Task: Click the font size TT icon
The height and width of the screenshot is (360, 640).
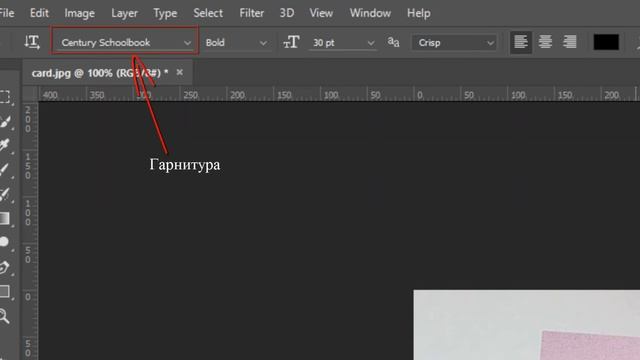Action: (x=291, y=42)
